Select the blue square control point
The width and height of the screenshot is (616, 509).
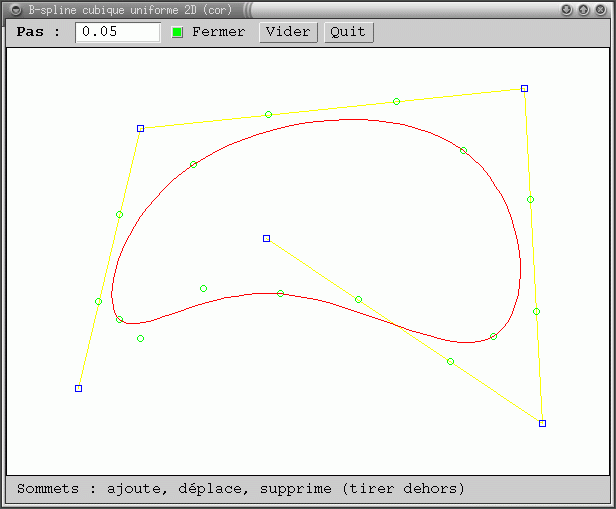tap(542, 423)
